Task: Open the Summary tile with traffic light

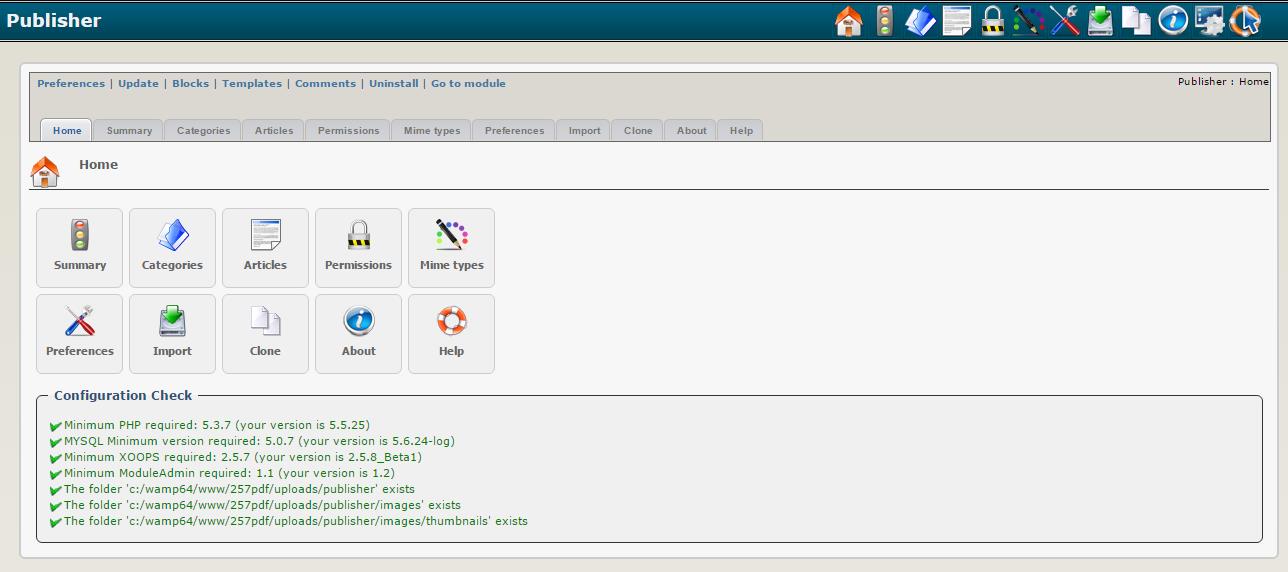Action: [80, 248]
